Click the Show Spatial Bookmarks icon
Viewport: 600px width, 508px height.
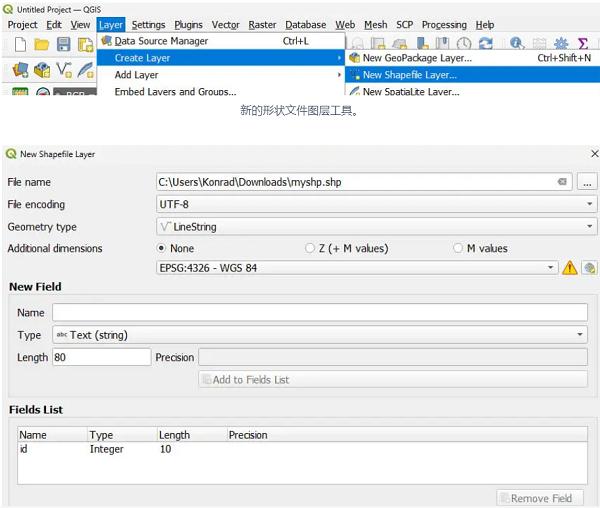point(442,44)
